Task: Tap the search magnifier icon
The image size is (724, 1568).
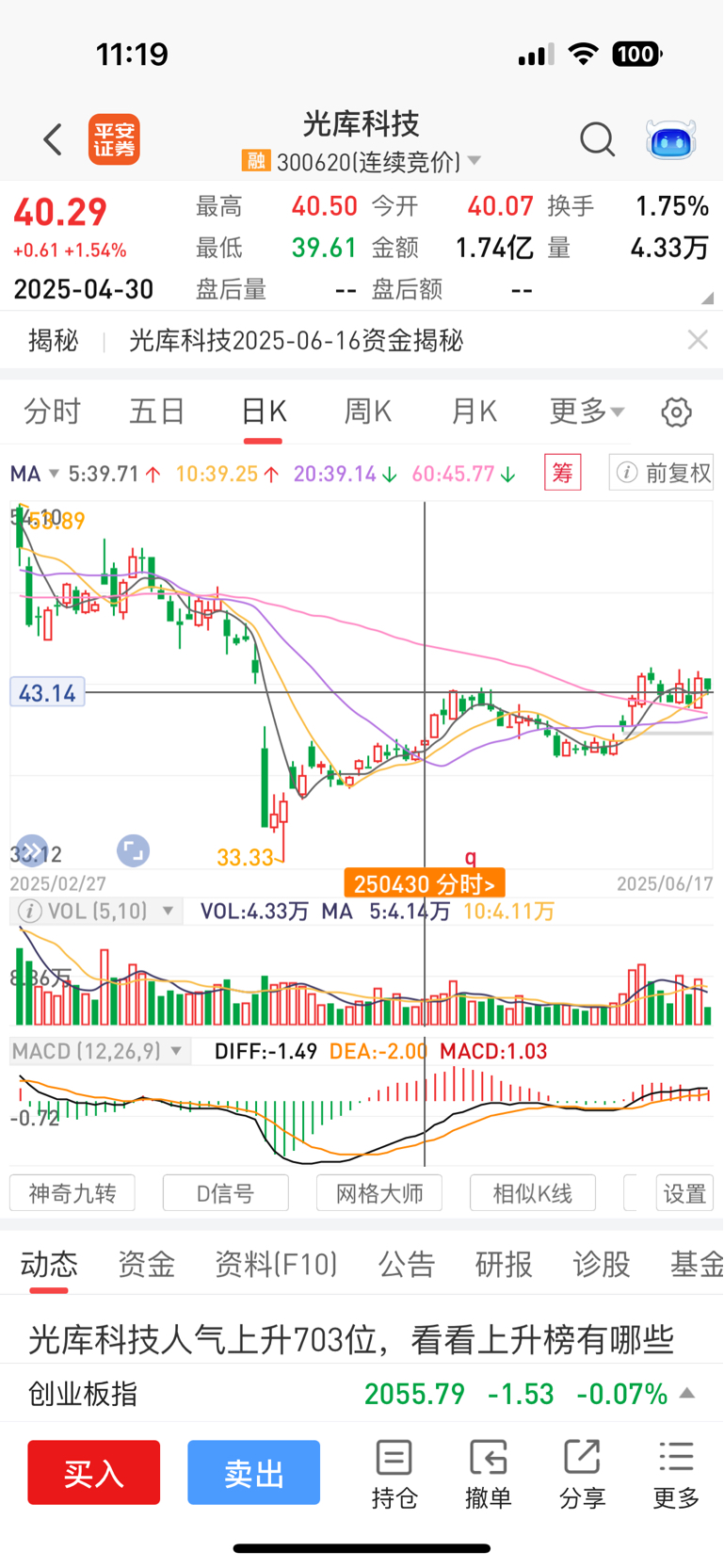Action: [597, 139]
